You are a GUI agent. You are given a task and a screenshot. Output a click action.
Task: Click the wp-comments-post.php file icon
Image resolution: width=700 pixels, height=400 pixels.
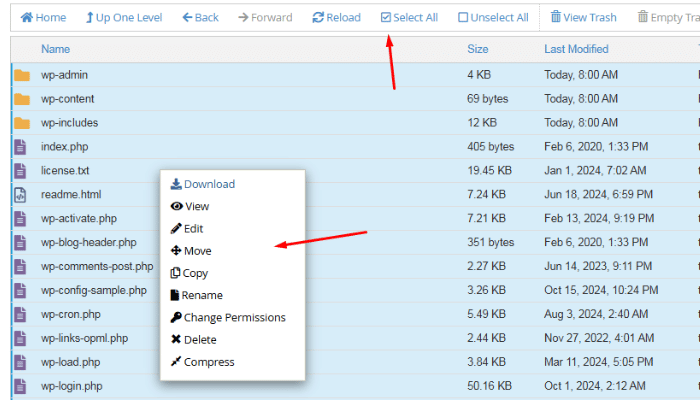pyautogui.click(x=20, y=267)
